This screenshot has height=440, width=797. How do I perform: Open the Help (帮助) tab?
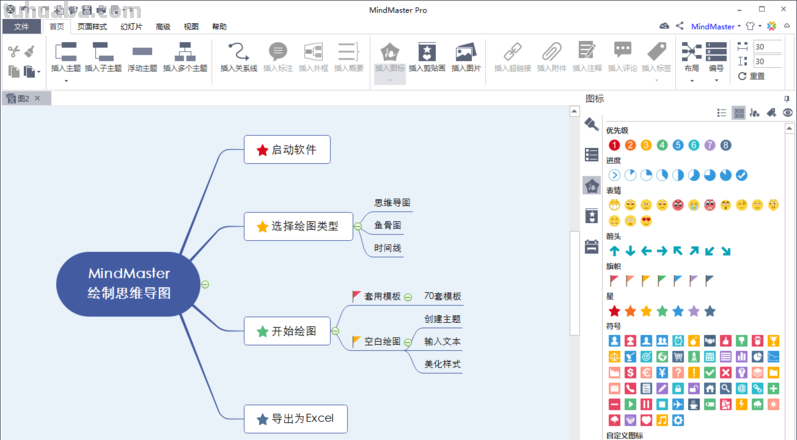point(219,26)
